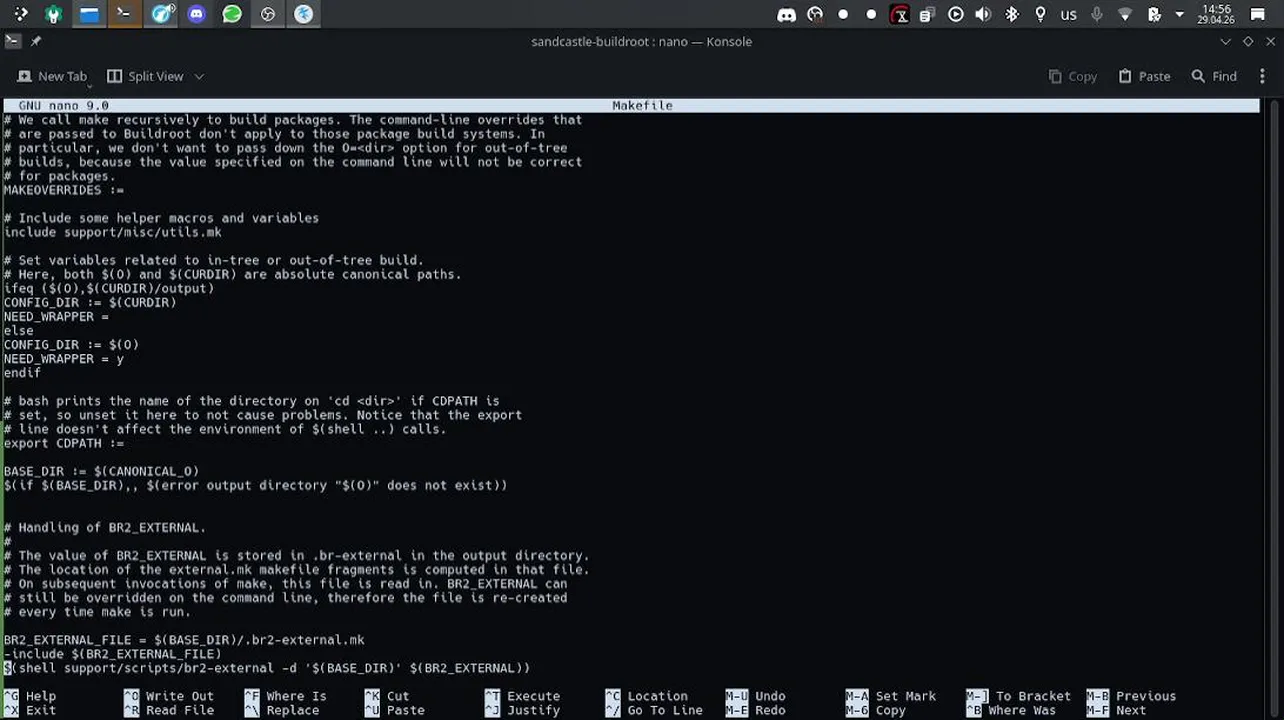Click the 'BR2_EXTERNAL_FILE = $(BASE_DIR)/.br2-external.mk' line
1284x720 pixels.
[184, 640]
